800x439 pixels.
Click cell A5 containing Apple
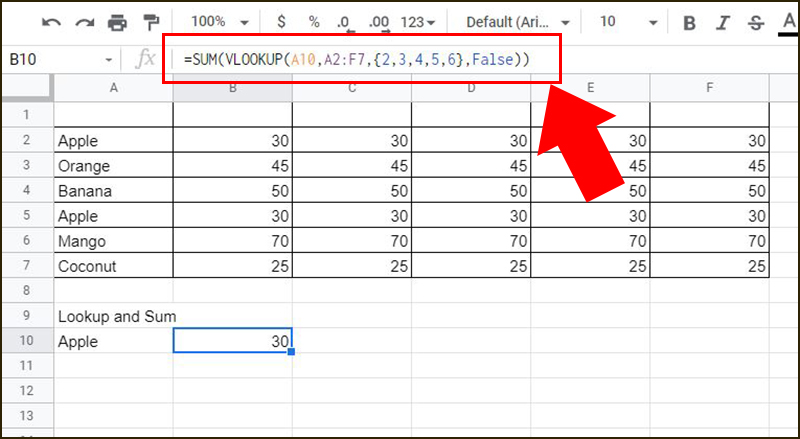[x=114, y=215]
